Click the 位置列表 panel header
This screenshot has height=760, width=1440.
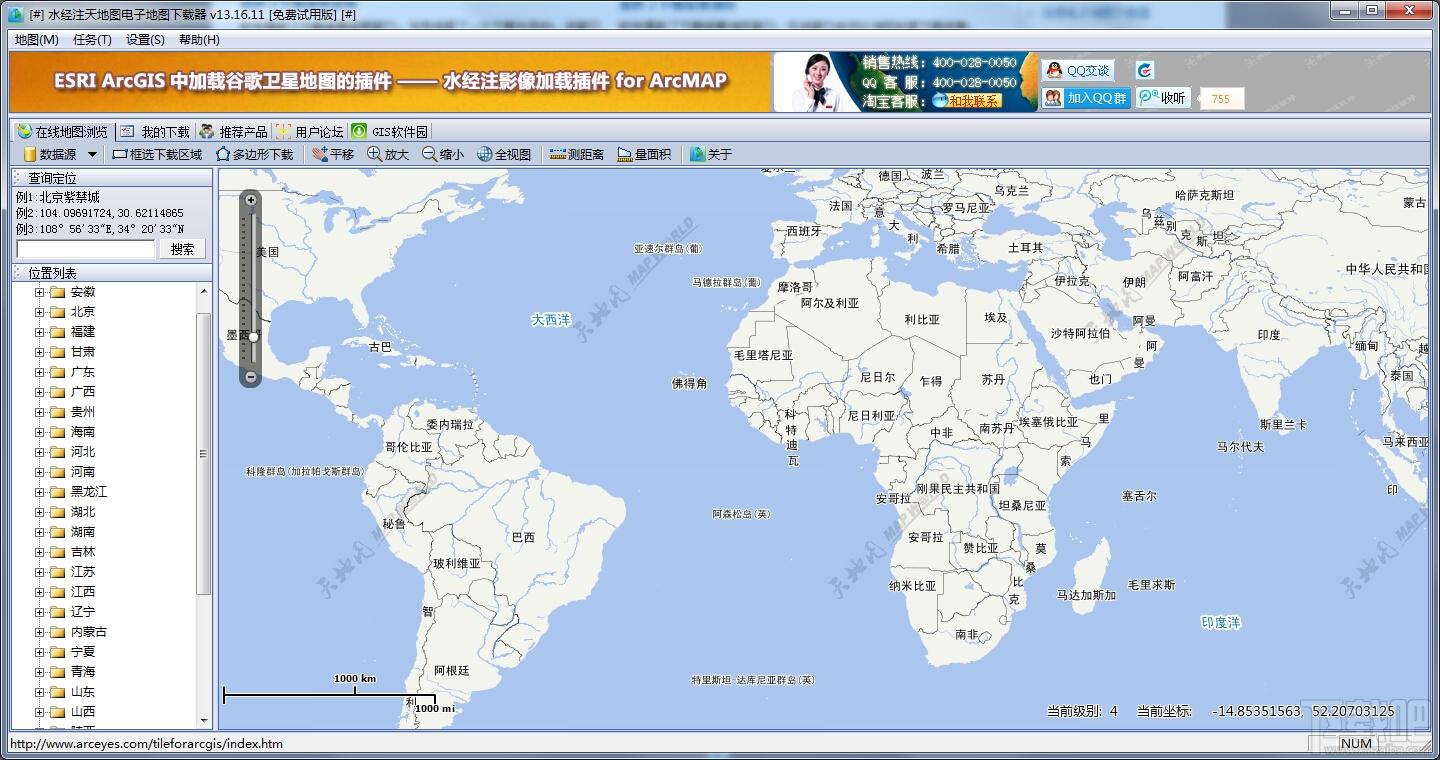pyautogui.click(x=111, y=273)
